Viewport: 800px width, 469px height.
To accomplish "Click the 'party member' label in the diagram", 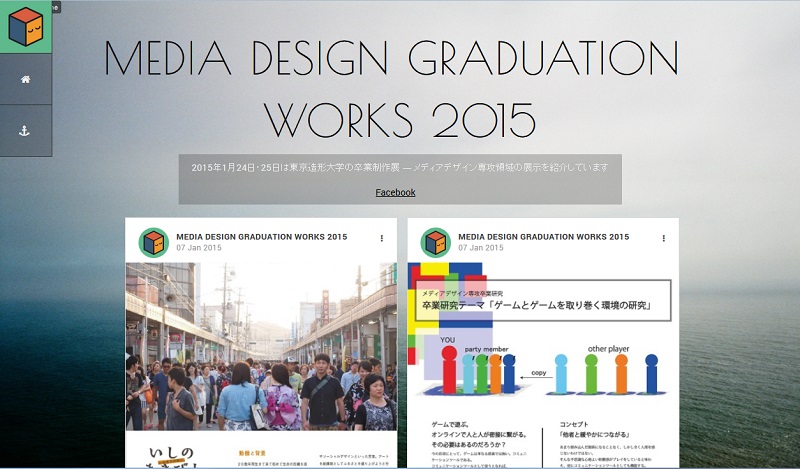I will (486, 350).
